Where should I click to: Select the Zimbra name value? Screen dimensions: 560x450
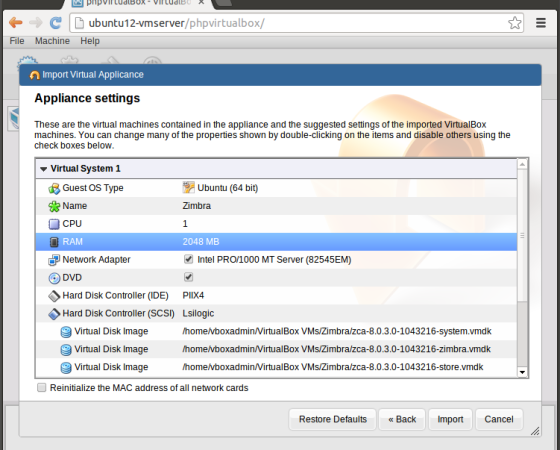[197, 206]
